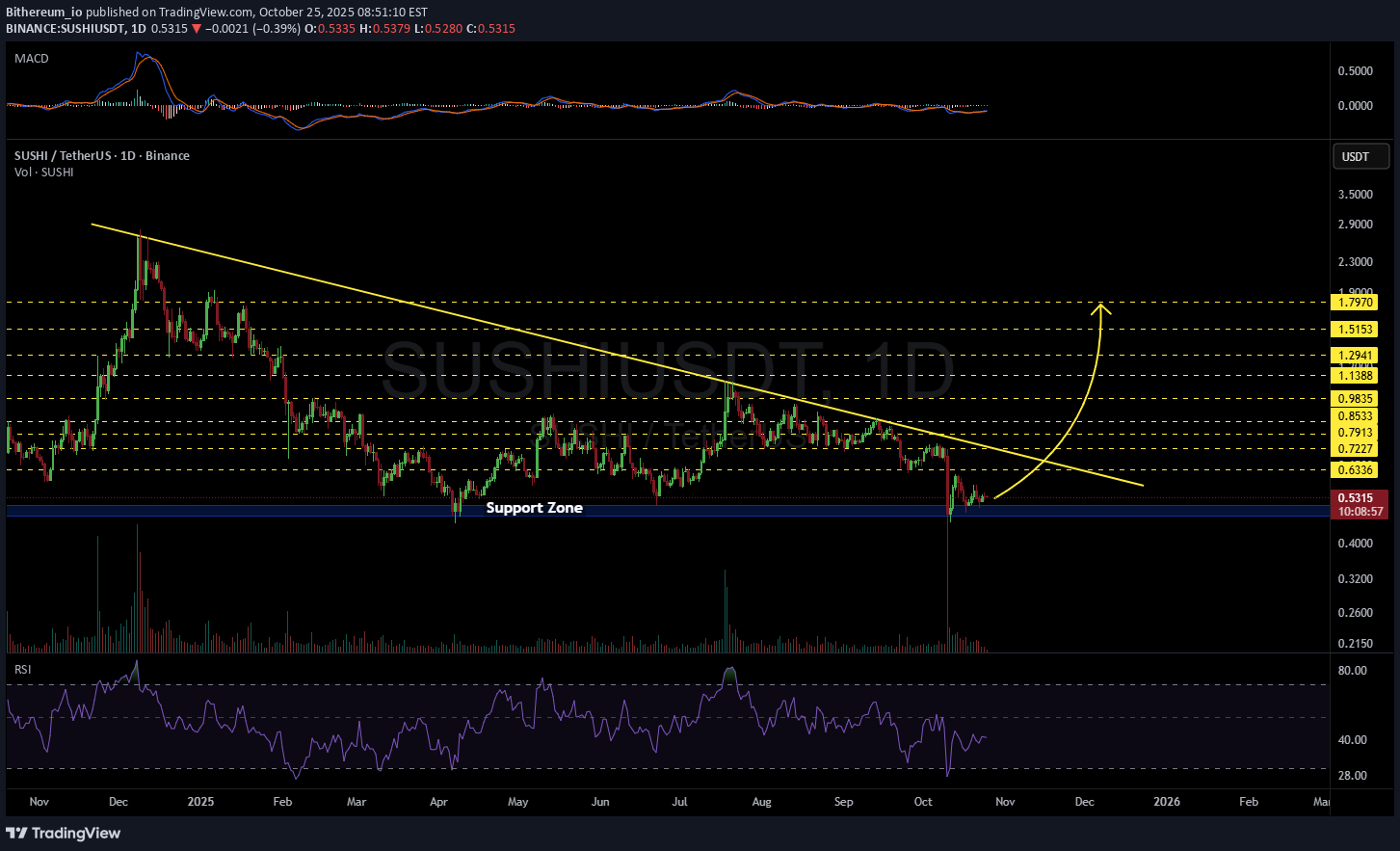Viewport: 1400px width, 851px height.
Task: Select the 1.2941 price level label
Action: click(1355, 356)
